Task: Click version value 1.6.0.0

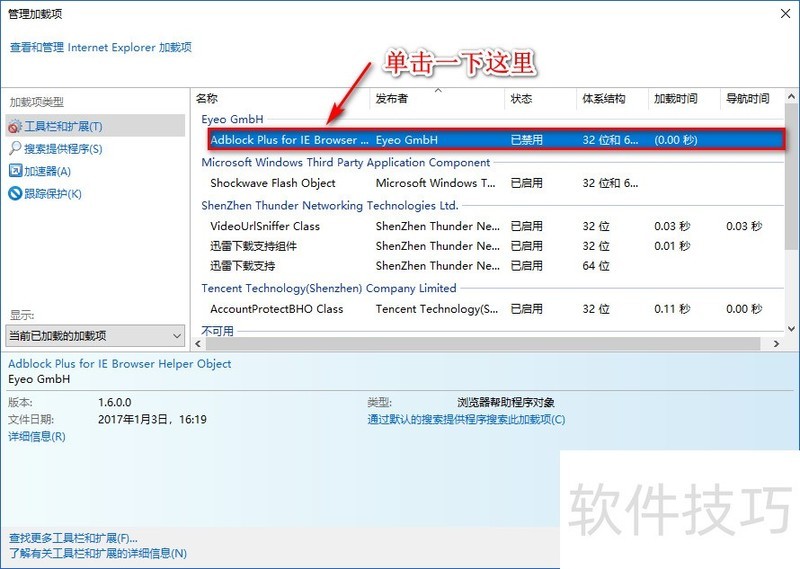Action: tap(115, 402)
